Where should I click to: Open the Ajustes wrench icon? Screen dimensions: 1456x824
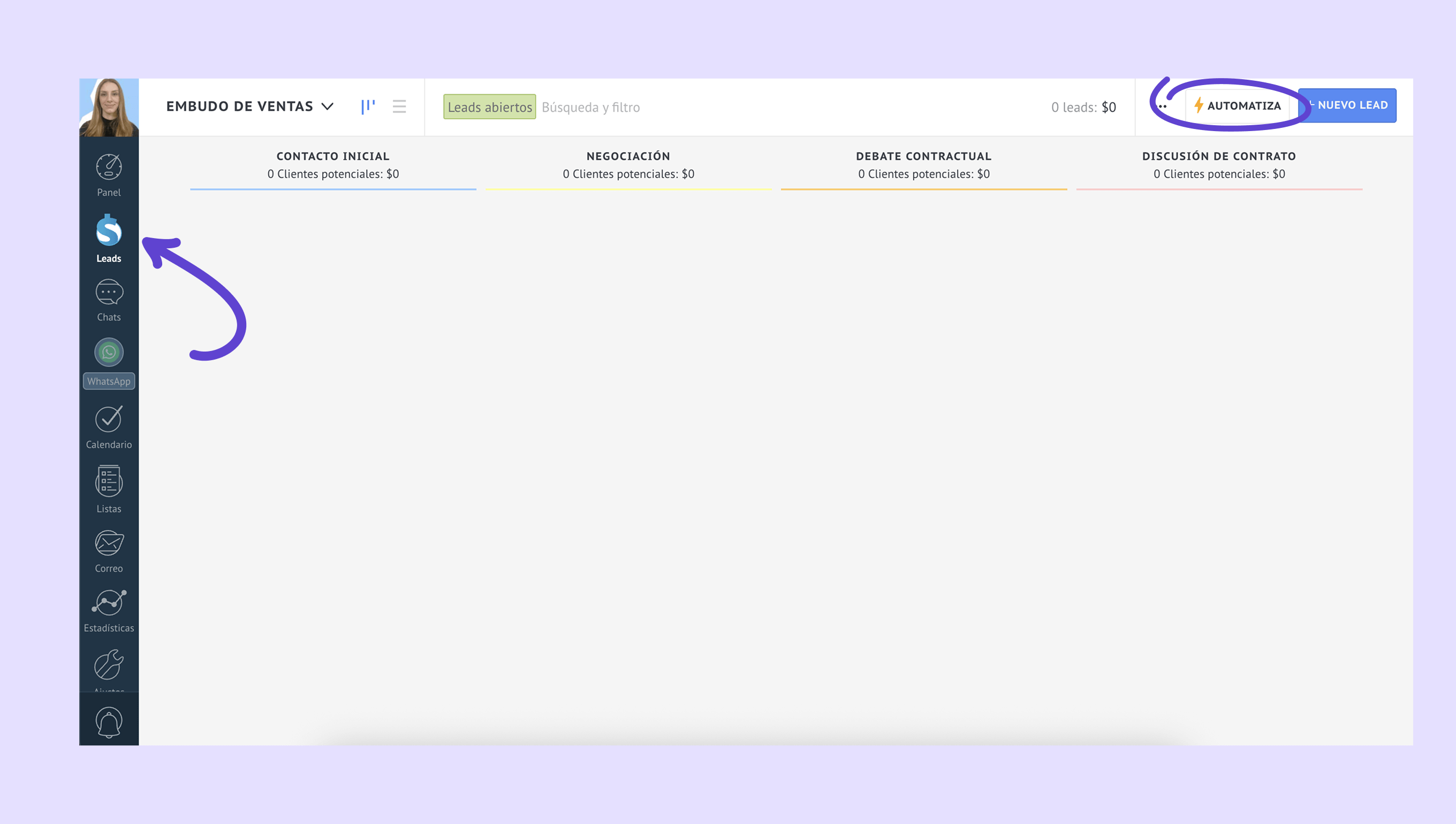coord(109,665)
